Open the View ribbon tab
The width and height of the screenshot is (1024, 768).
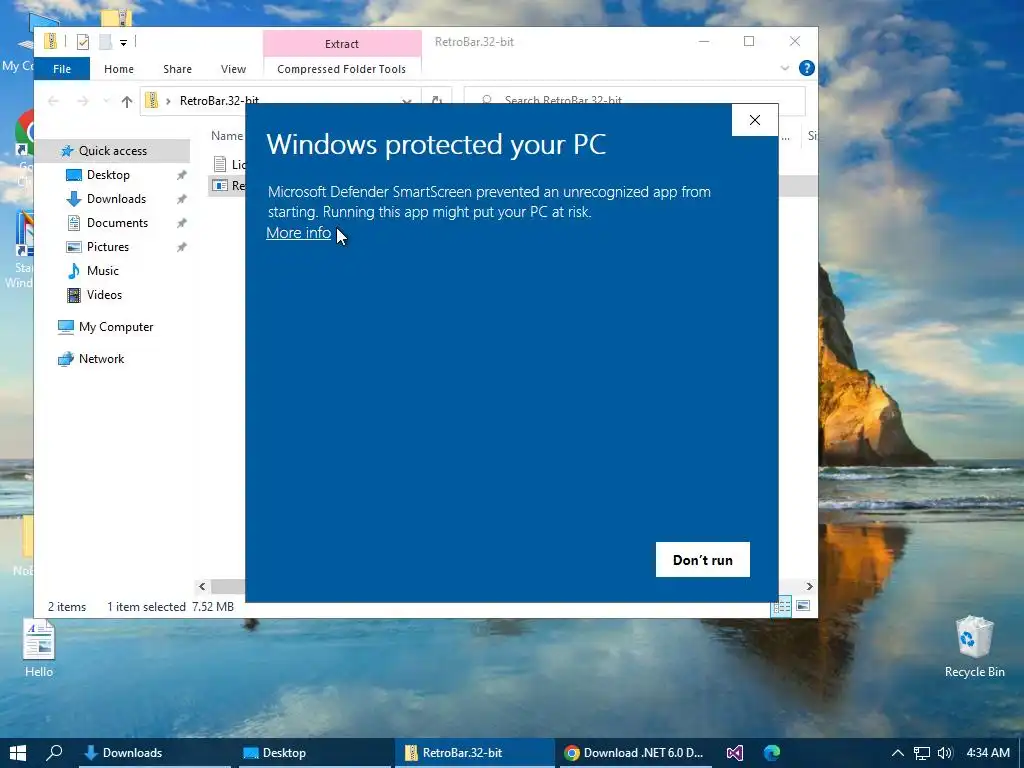233,69
